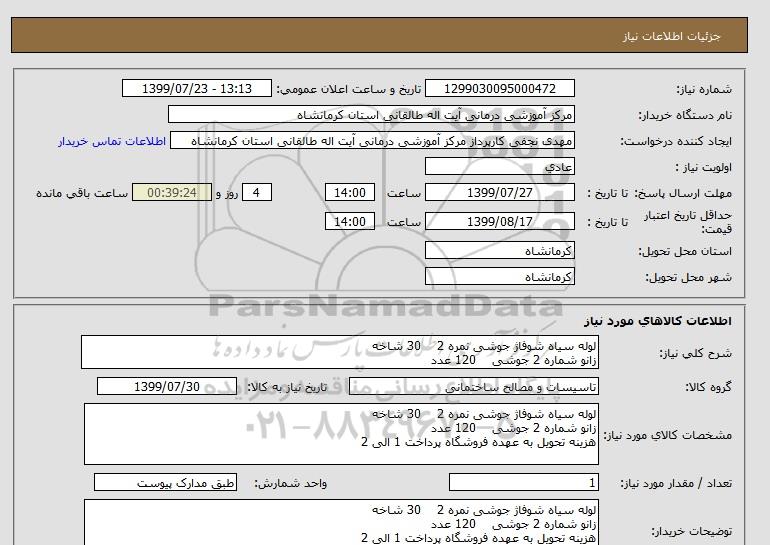Image resolution: width=770 pixels, height=545 pixels.
Task: Click the اطلاعات کالاهای مورد نیاز section heading
Action: pyautogui.click(x=658, y=321)
